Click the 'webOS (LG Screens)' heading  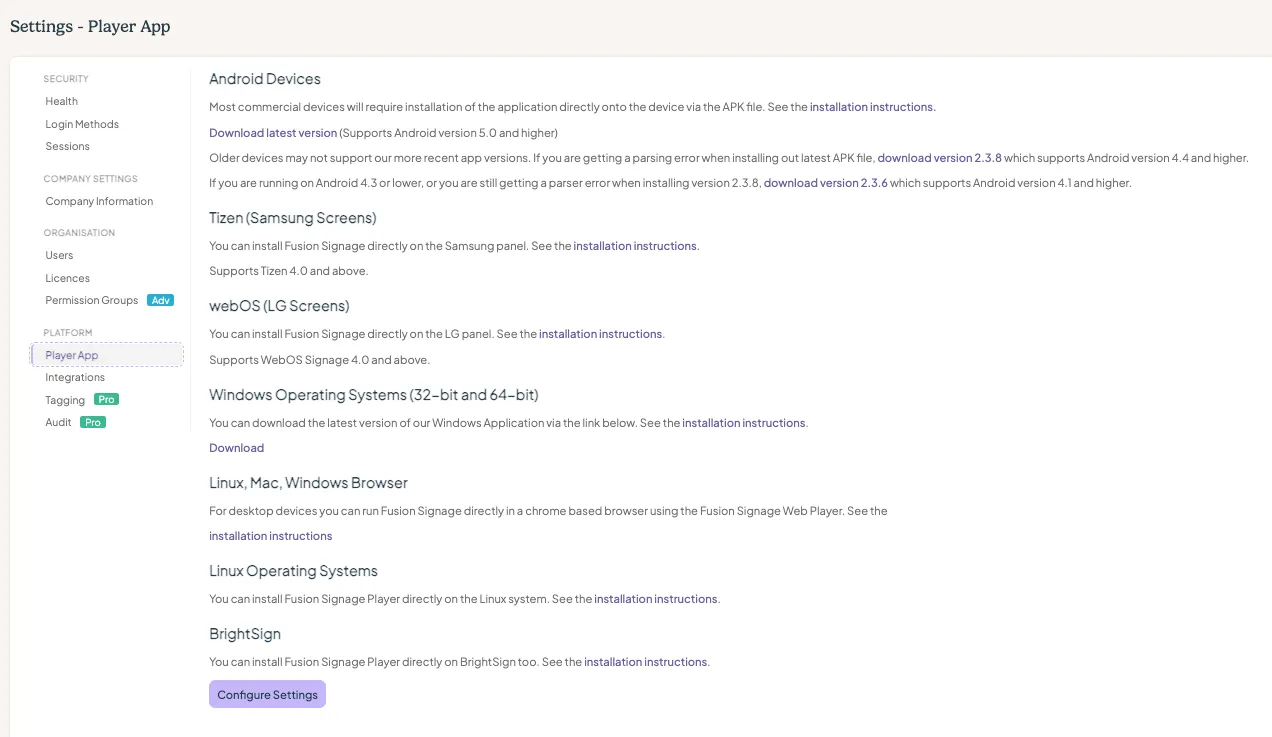(279, 306)
